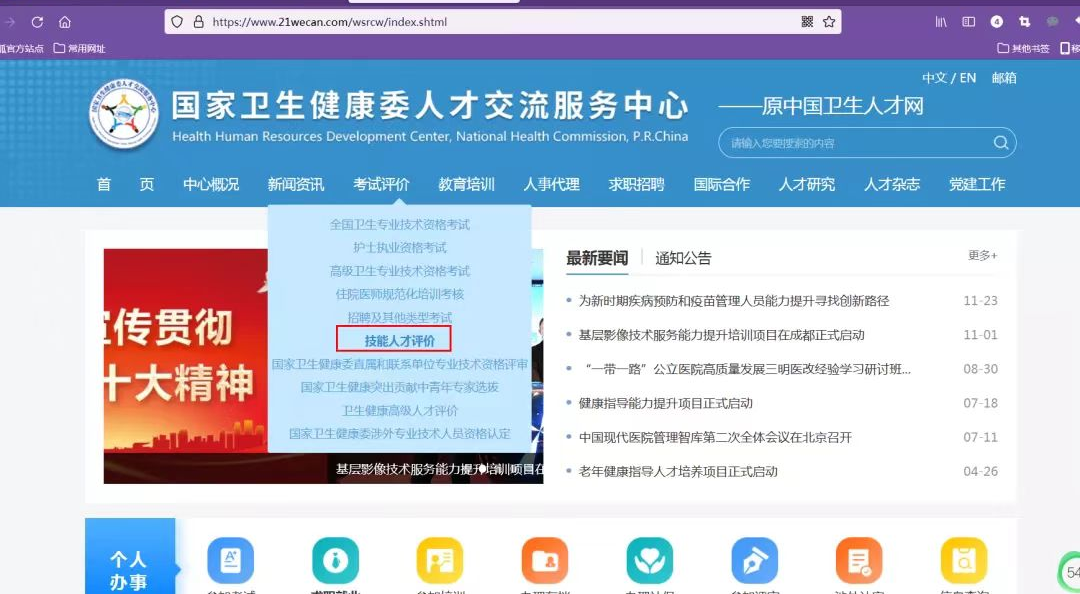Screen dimensions: 1080x594
Task: View site security via the padlock icon
Action: [198, 22]
